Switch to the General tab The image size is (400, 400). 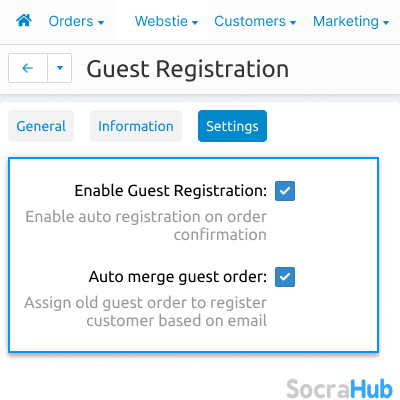(x=41, y=126)
